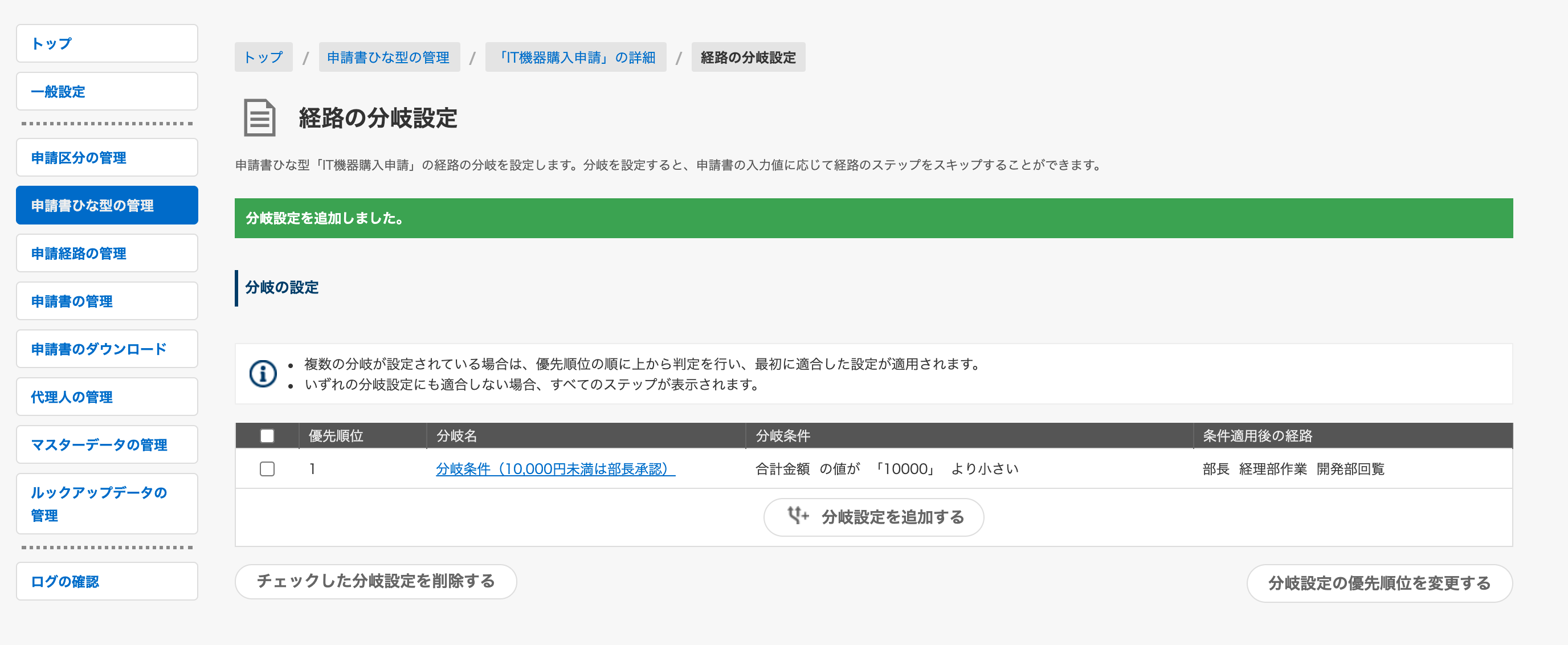Image resolution: width=1568 pixels, height=645 pixels.
Task: Go to 申請経路の管理 in sidebar
Action: pos(107,253)
